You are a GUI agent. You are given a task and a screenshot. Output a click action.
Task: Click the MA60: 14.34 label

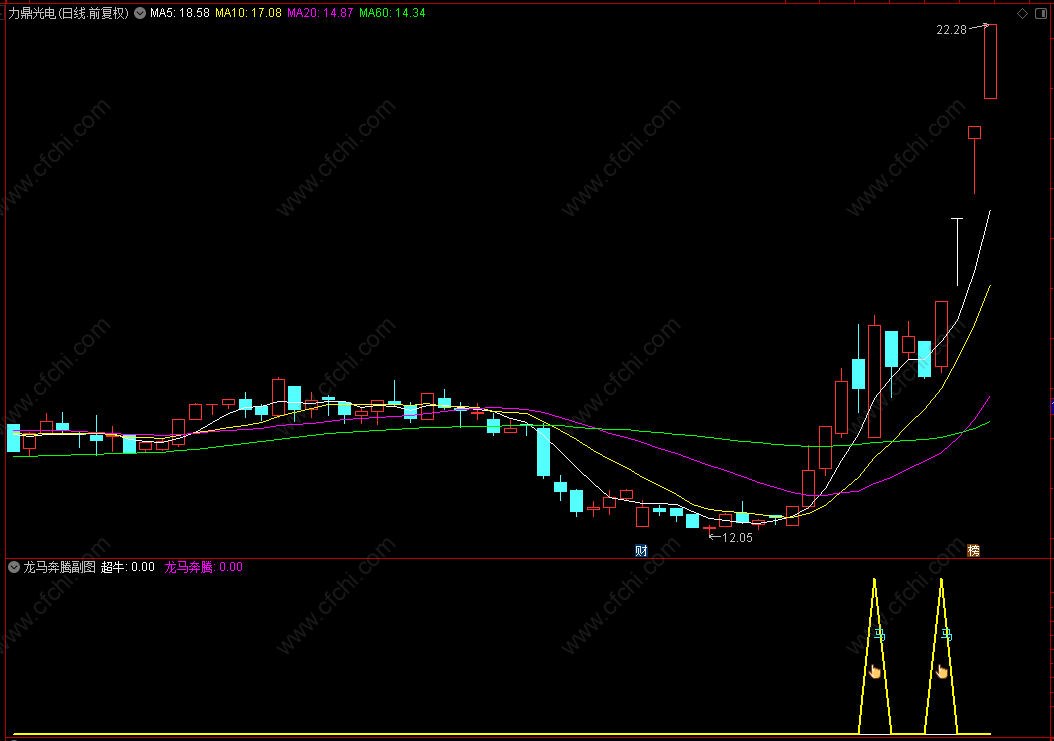coord(392,13)
